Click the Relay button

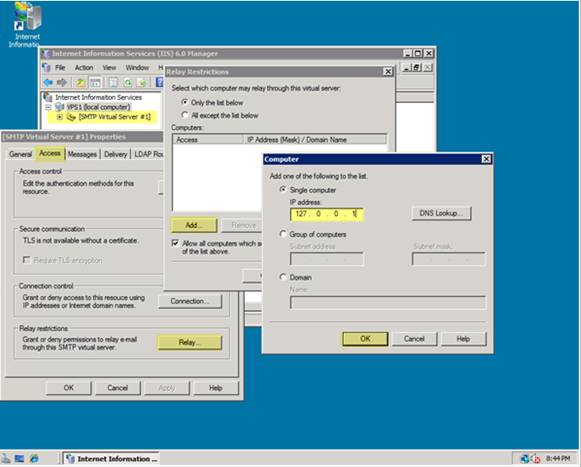[x=190, y=342]
